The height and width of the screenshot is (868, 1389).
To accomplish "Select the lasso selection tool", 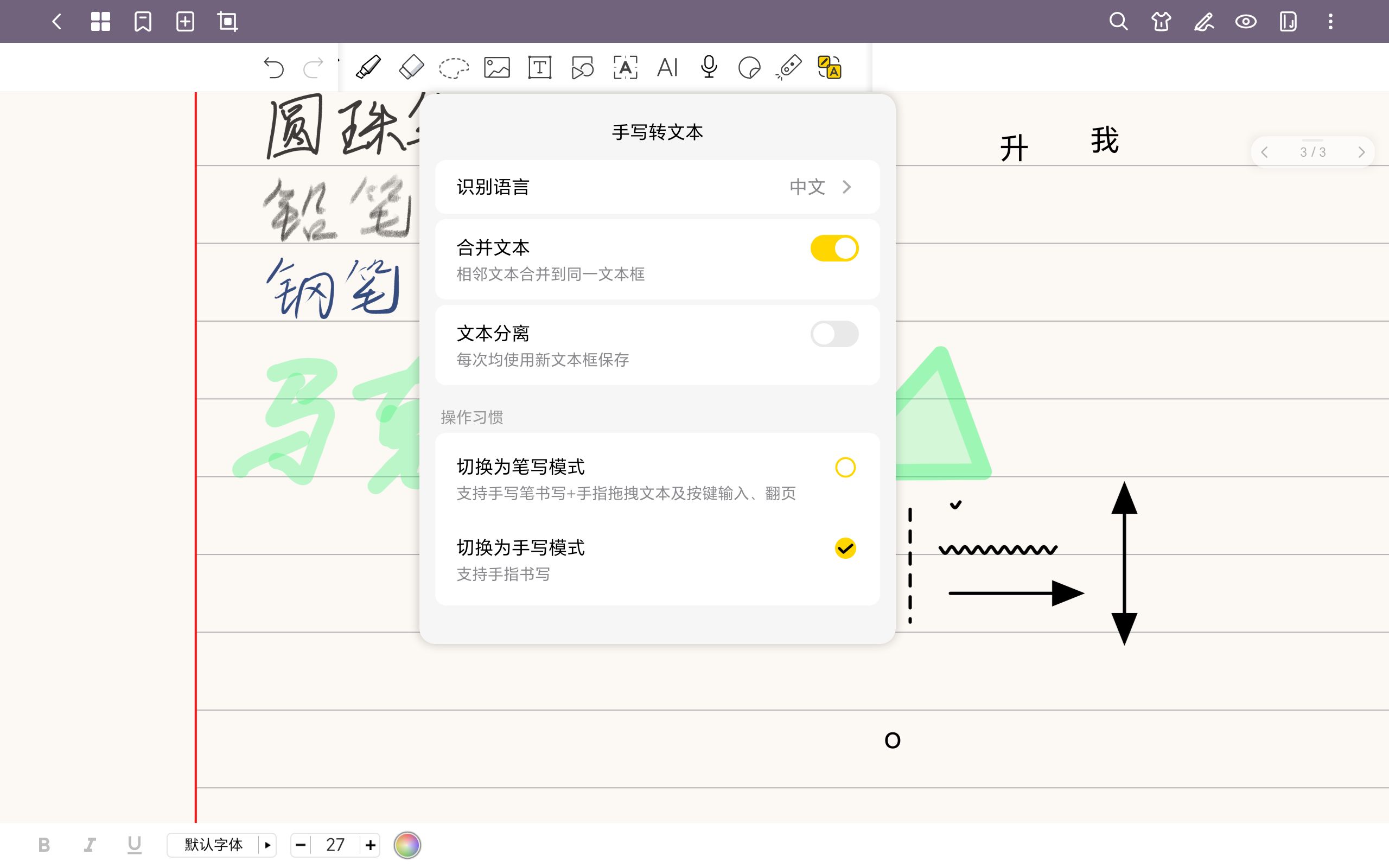I will tap(454, 67).
